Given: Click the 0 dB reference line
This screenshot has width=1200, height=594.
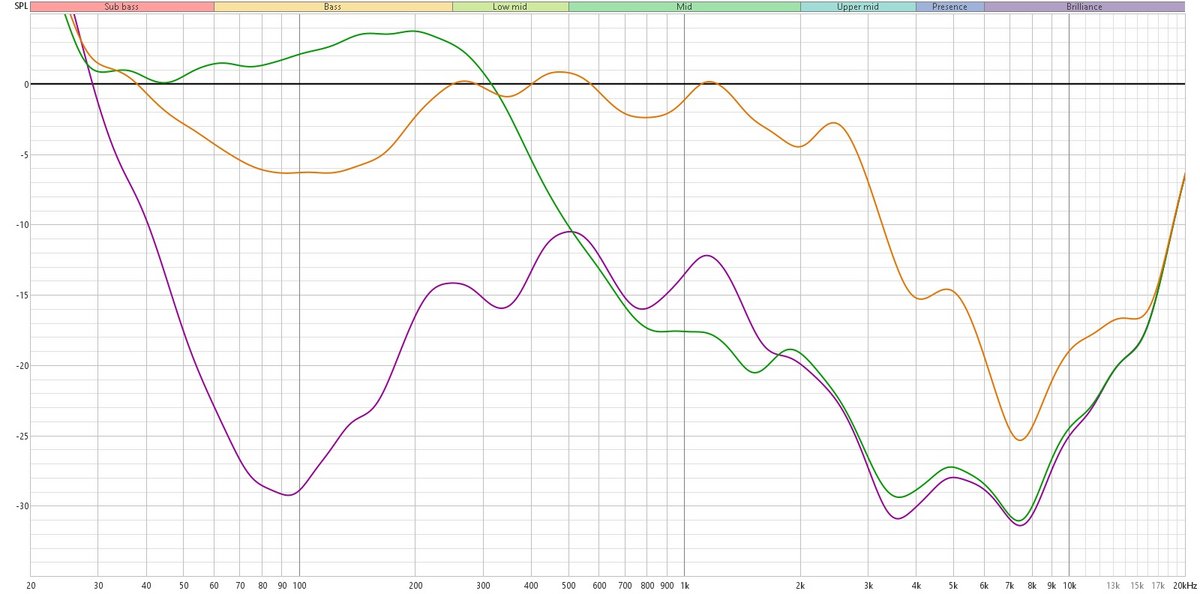Looking at the screenshot, I should point(600,83).
